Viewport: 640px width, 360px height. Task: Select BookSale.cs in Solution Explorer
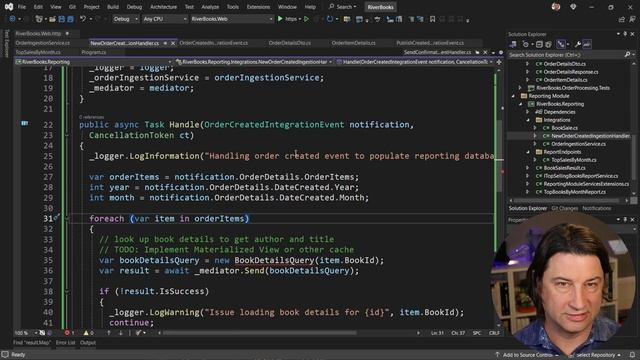pos(564,128)
